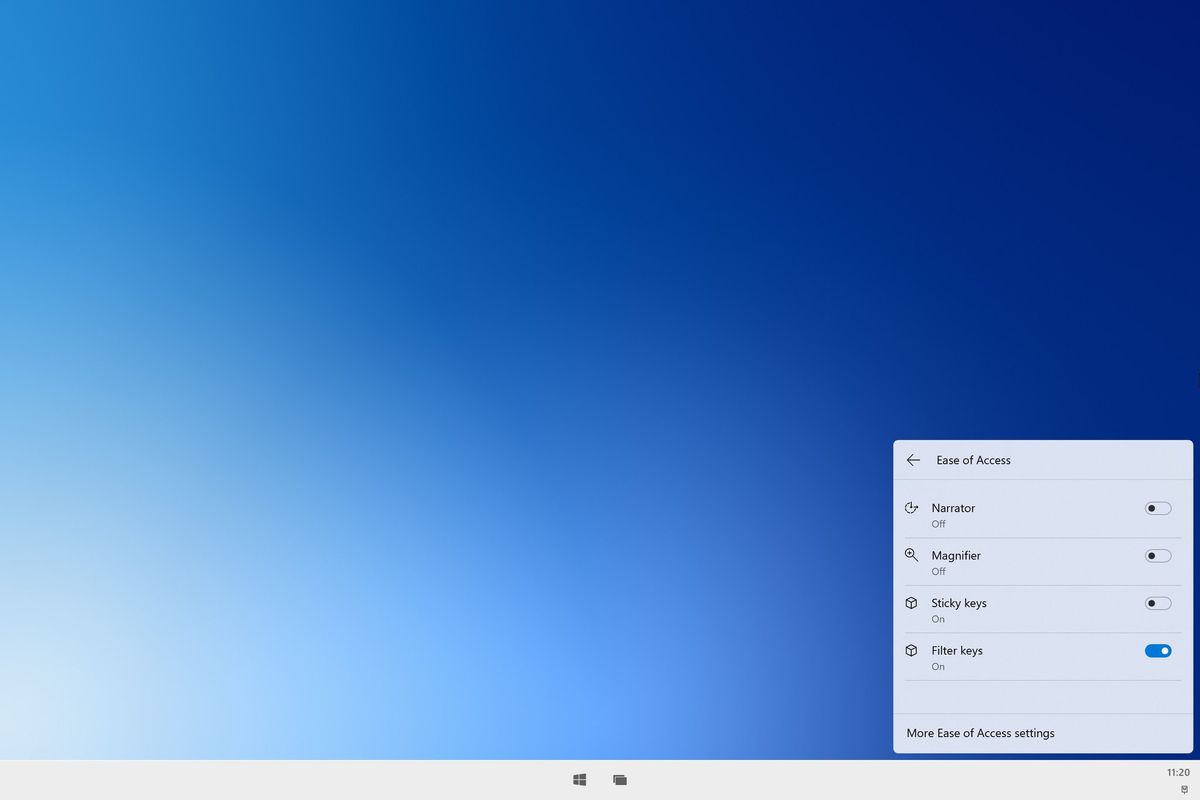Click the Sticky keys keyboard icon

click(x=911, y=603)
